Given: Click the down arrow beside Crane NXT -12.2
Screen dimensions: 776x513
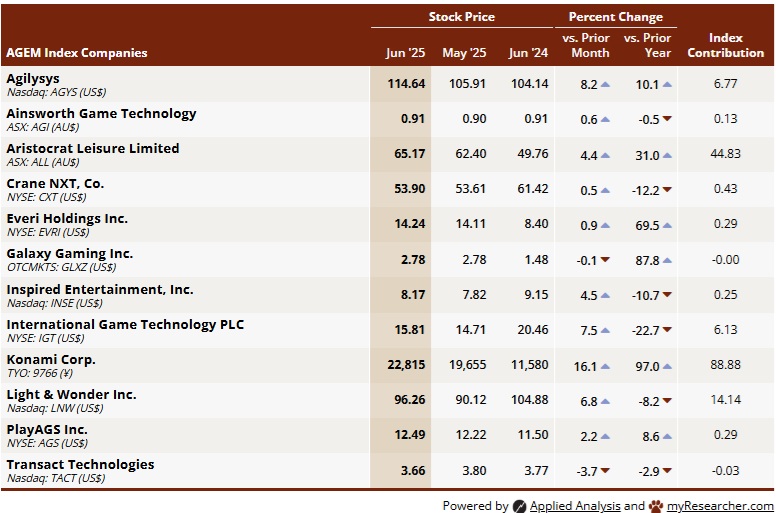Looking at the screenshot, I should pyautogui.click(x=667, y=189).
